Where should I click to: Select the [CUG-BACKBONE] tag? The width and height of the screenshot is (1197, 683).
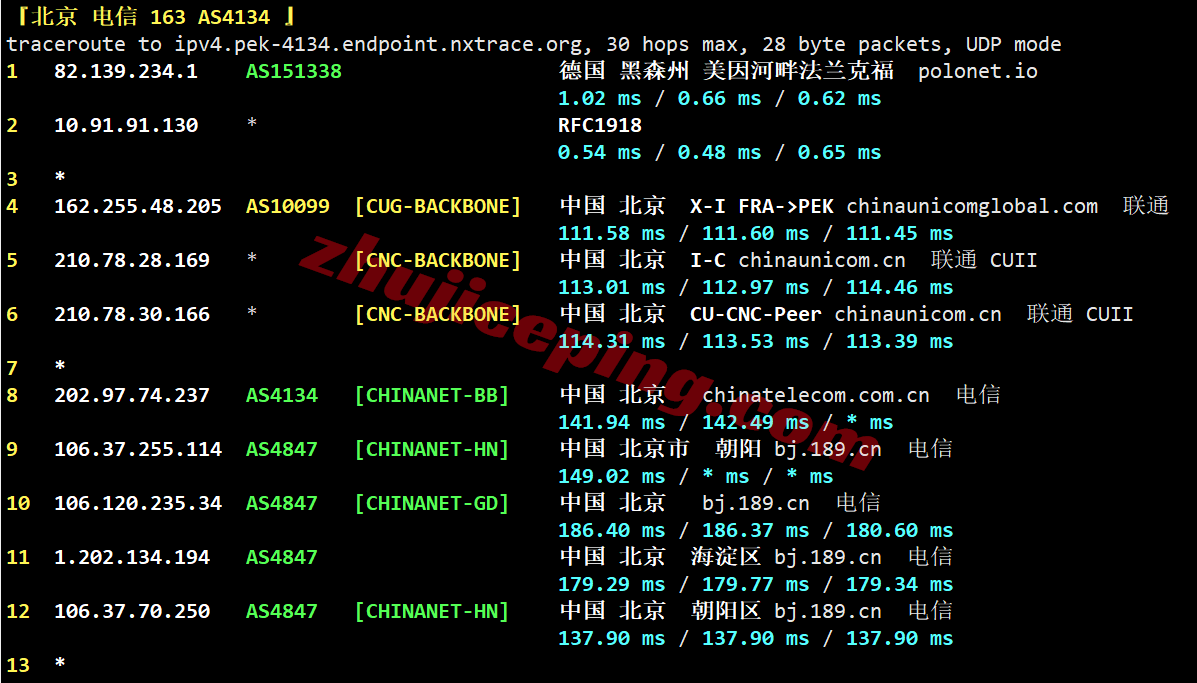click(438, 207)
